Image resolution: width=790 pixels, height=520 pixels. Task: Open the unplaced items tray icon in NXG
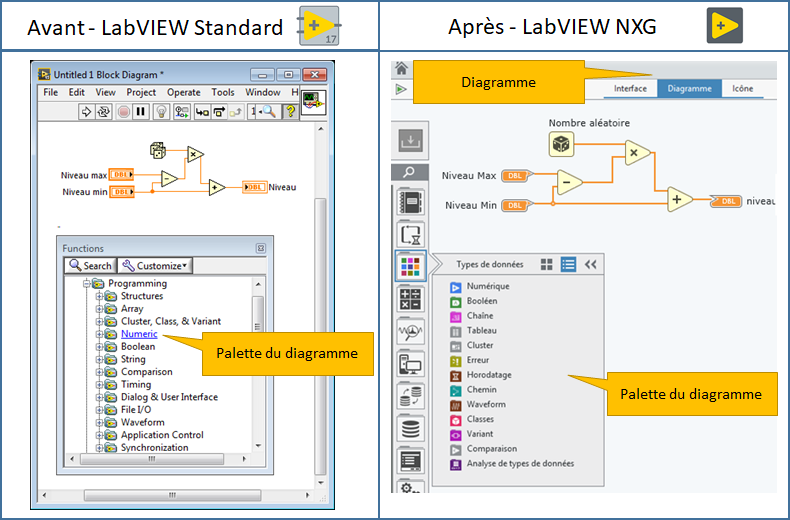click(x=410, y=141)
